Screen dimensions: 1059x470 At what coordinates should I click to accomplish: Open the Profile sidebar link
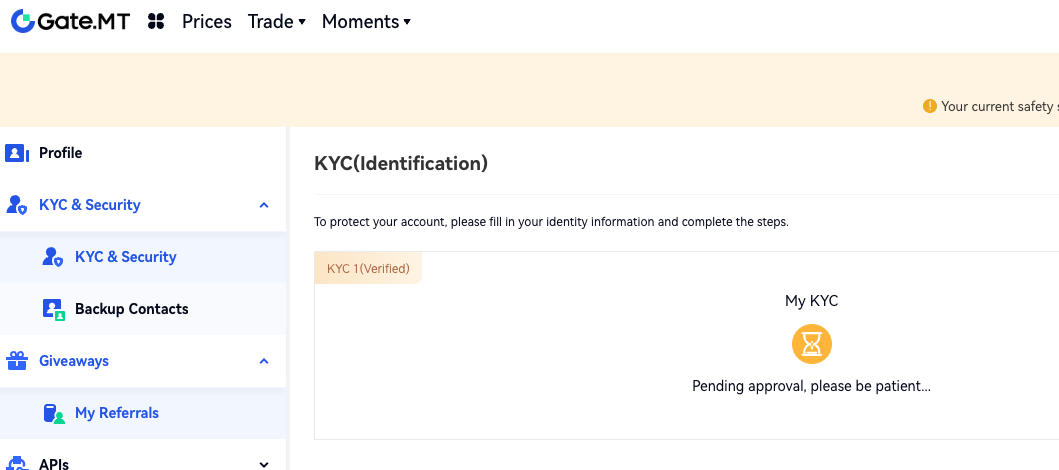[x=60, y=153]
